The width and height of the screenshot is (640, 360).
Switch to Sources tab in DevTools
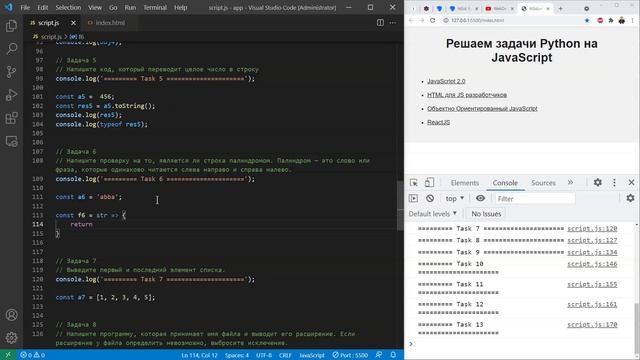[x=543, y=183]
